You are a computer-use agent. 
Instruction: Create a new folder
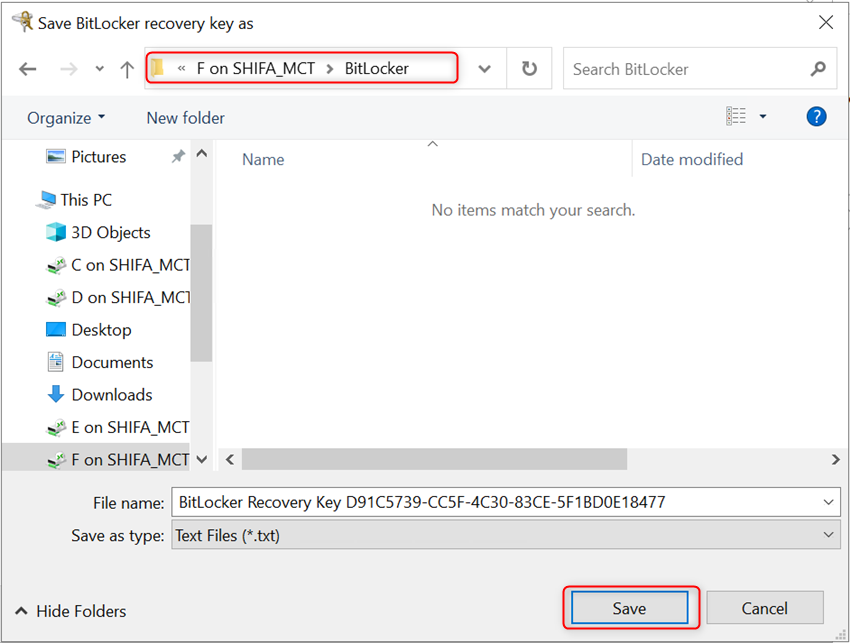pyautogui.click(x=184, y=117)
